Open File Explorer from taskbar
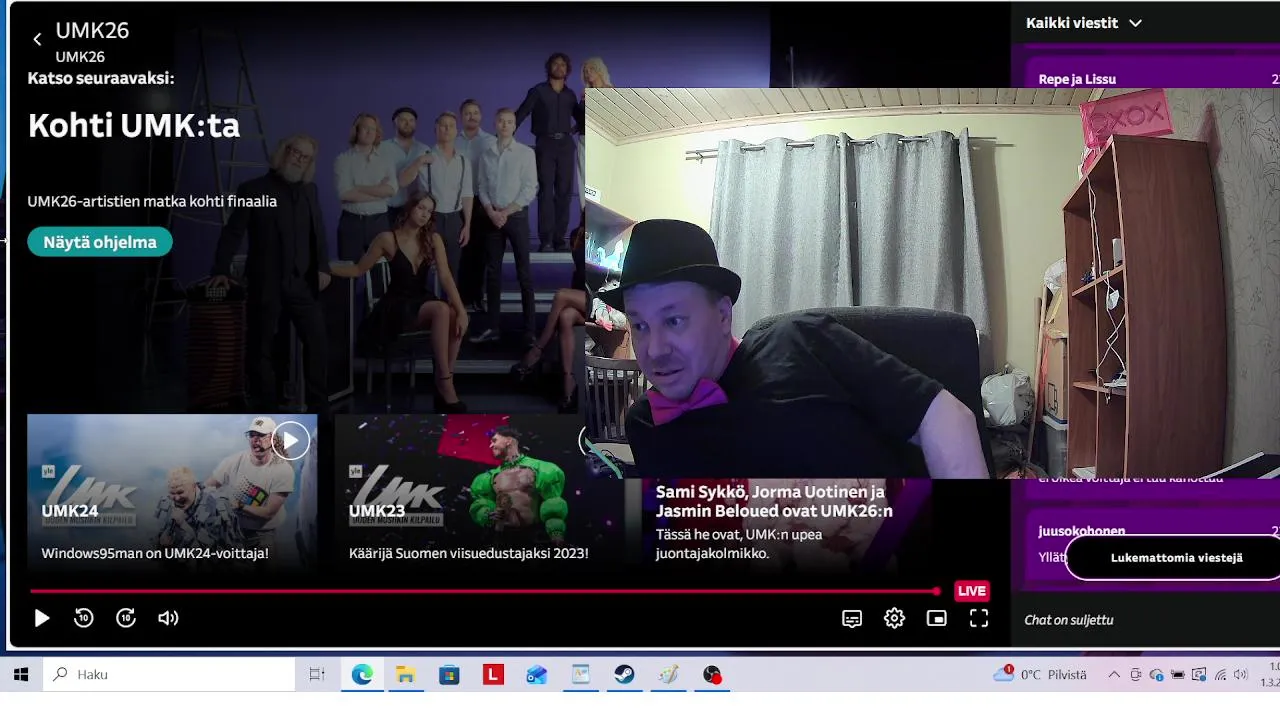Image resolution: width=1280 pixels, height=720 pixels. point(405,675)
